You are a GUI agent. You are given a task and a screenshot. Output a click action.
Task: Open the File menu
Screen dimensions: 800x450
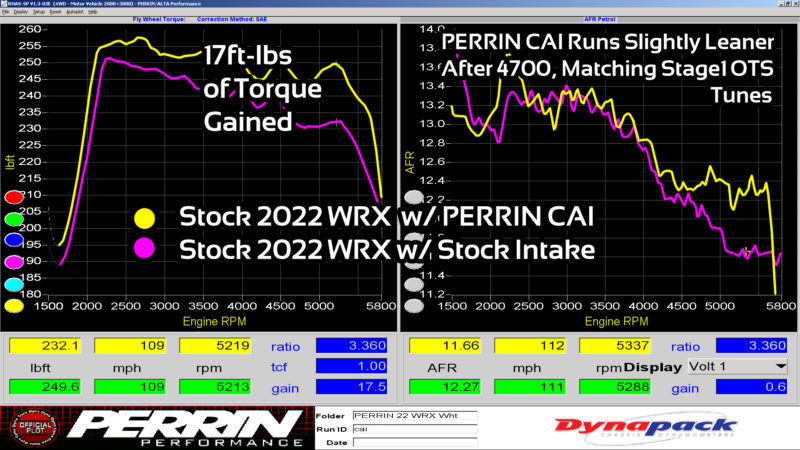coord(6,12)
